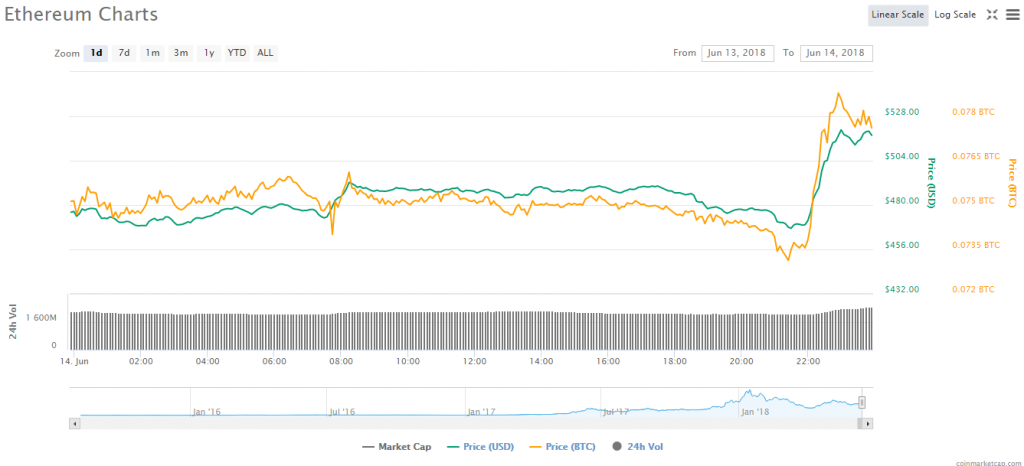Click the 1 600M volume axis label
Image resolution: width=1024 pixels, height=466 pixels.
click(x=41, y=317)
